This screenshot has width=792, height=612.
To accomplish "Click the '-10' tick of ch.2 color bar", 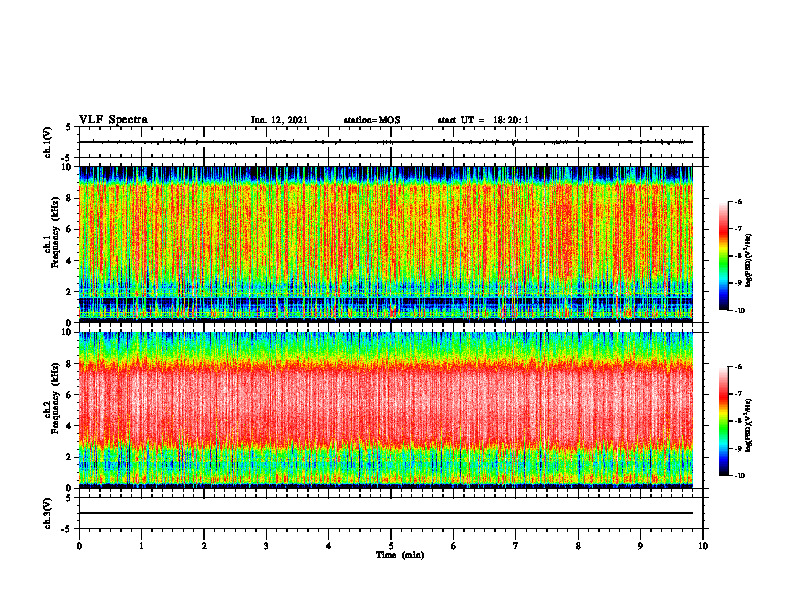I will point(739,476).
